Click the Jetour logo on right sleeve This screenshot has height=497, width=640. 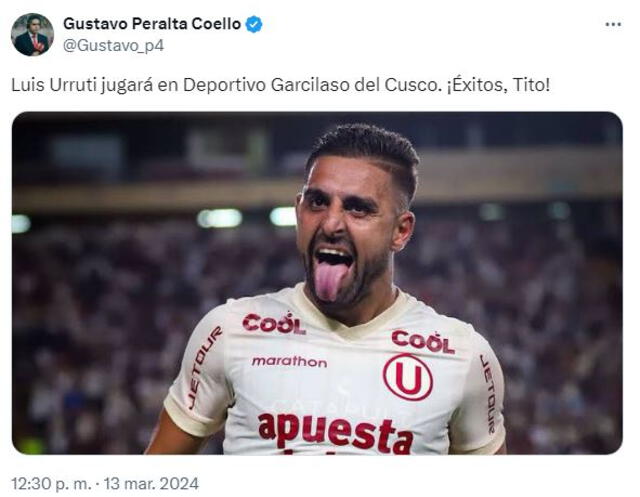pyautogui.click(x=487, y=393)
